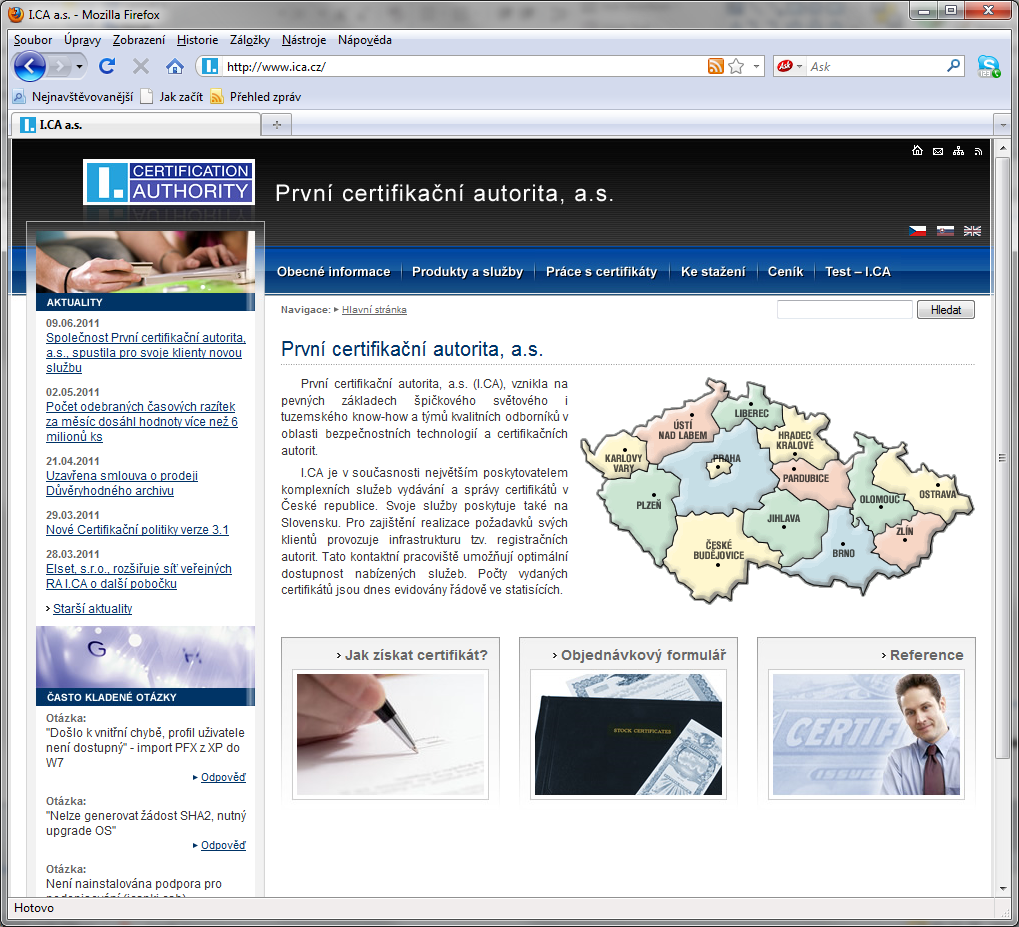Open the Úpravy menu
Image resolution: width=1019 pixels, height=927 pixels.
tap(83, 40)
